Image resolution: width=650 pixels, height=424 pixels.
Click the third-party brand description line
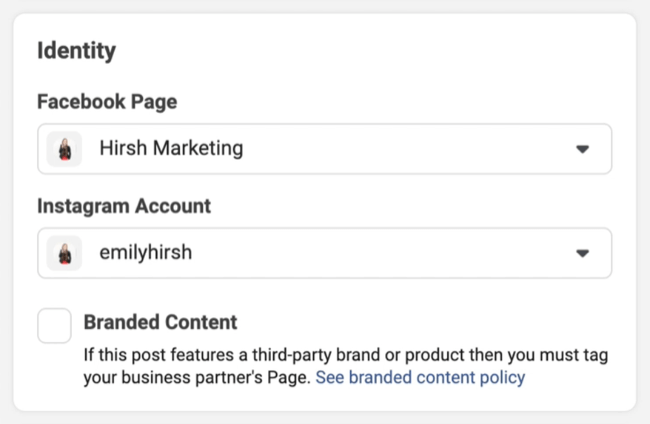click(345, 356)
